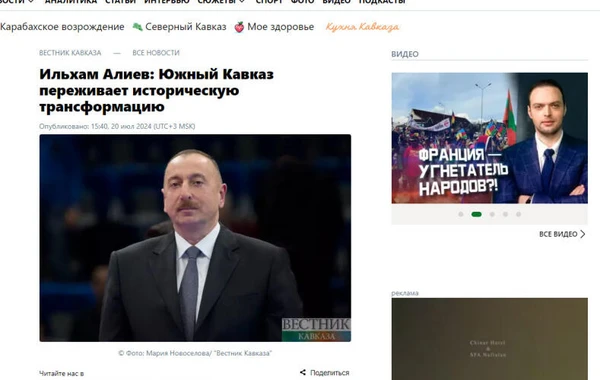The image size is (600, 380).
Task: Click the ВСЕ НОВОСТИ breadcrumb
Action: pyautogui.click(x=156, y=53)
